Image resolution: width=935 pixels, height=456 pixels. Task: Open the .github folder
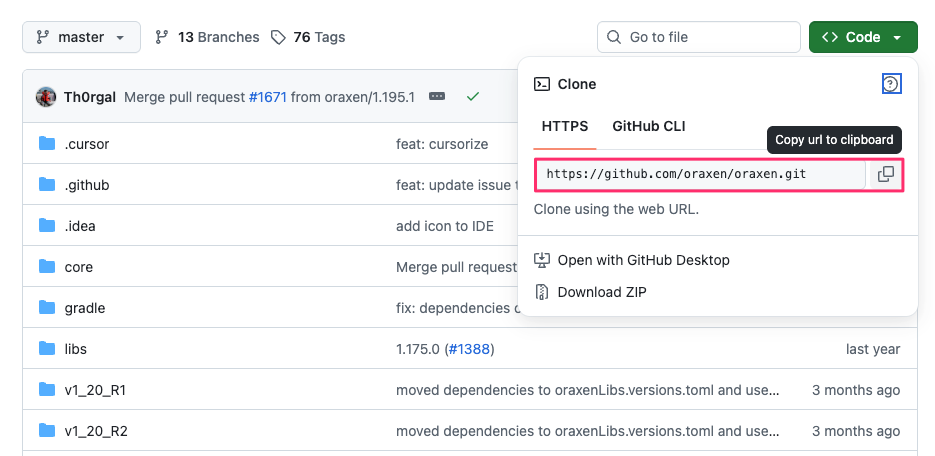(87, 185)
